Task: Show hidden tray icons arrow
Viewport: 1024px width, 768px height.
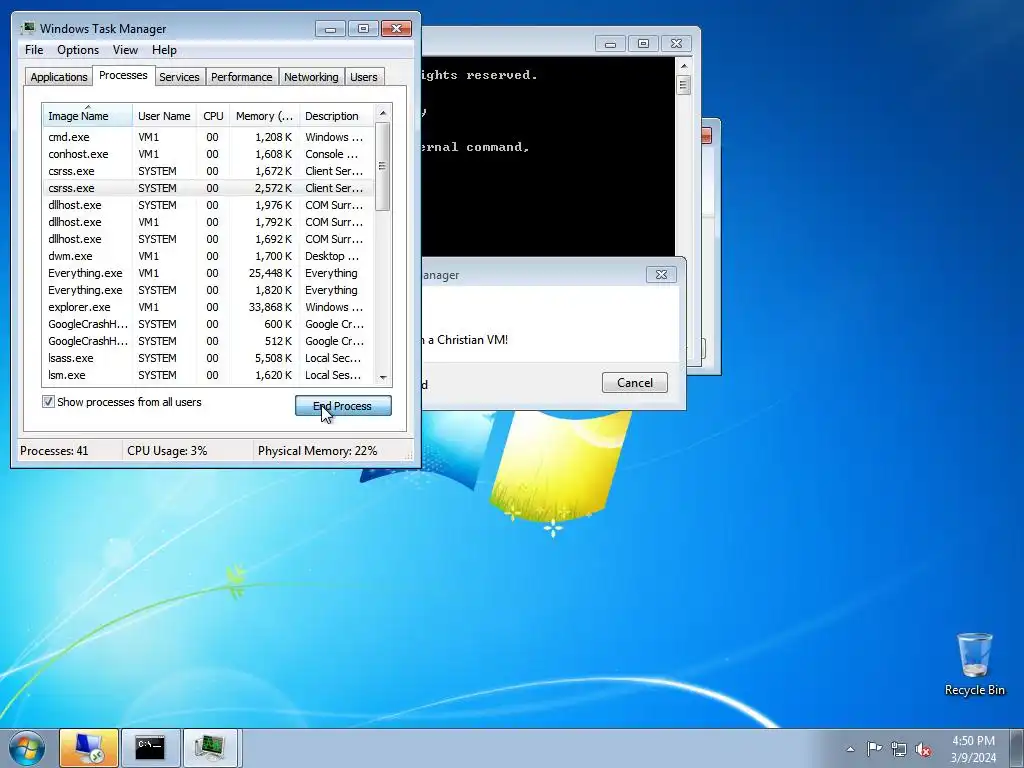Action: tap(850, 749)
